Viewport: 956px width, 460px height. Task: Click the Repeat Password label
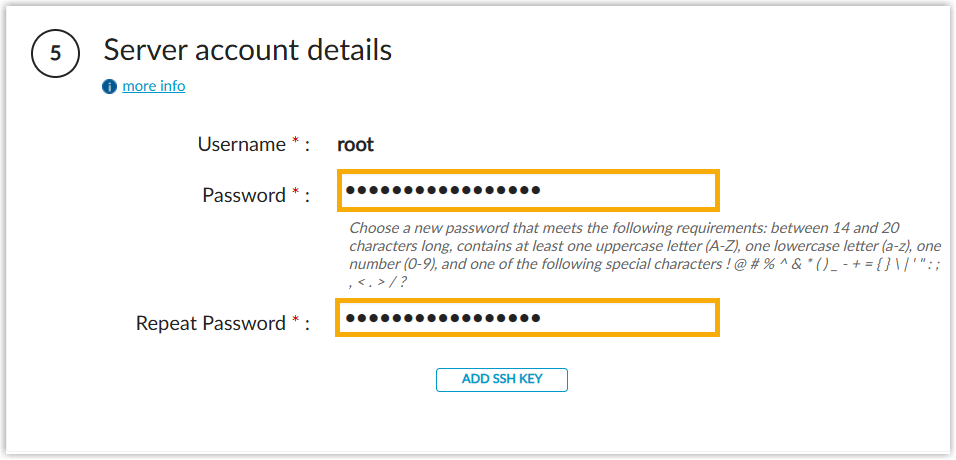211,323
